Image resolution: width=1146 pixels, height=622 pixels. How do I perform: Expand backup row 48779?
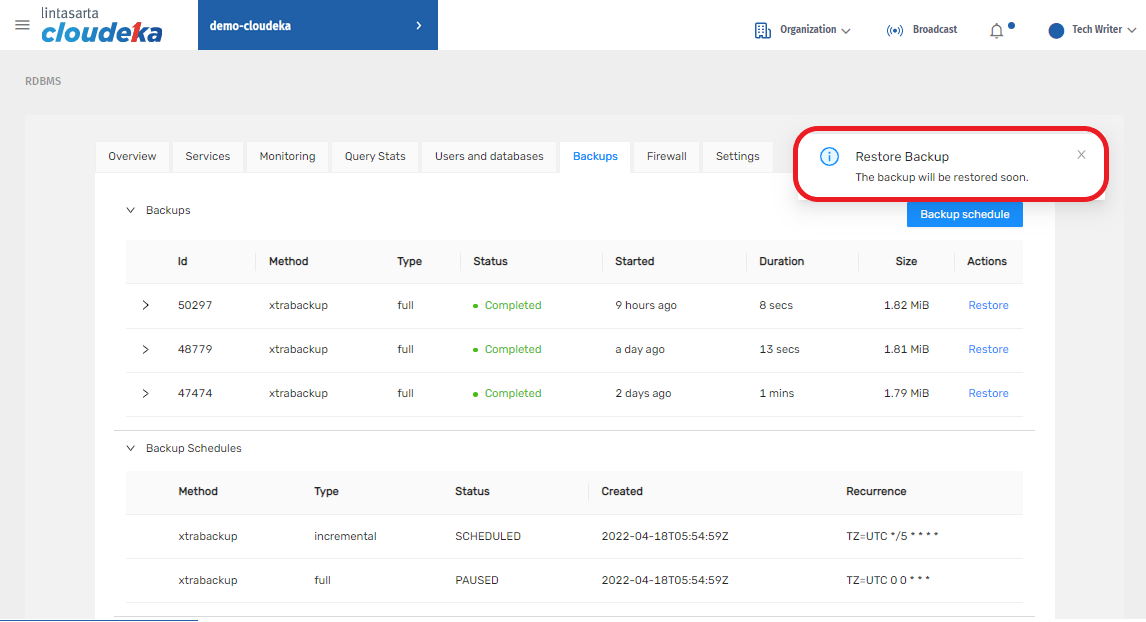point(145,349)
